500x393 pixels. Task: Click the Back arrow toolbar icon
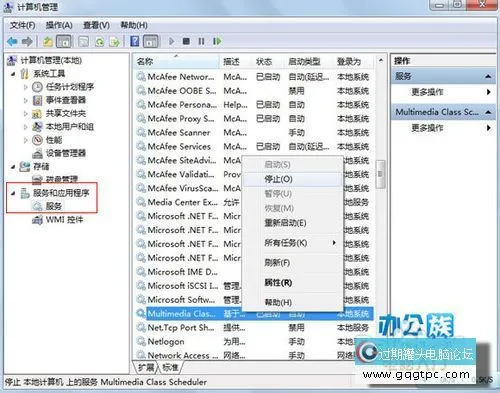click(12, 42)
